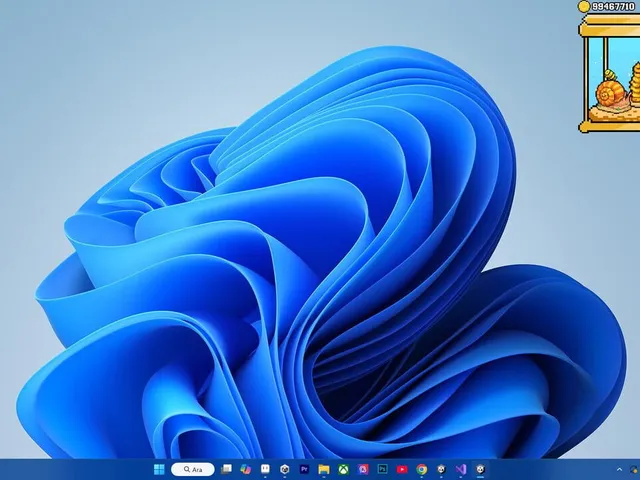This screenshot has width=640, height=480.
Task: Launch Adobe Photoshop from taskbar
Action: (x=382, y=469)
